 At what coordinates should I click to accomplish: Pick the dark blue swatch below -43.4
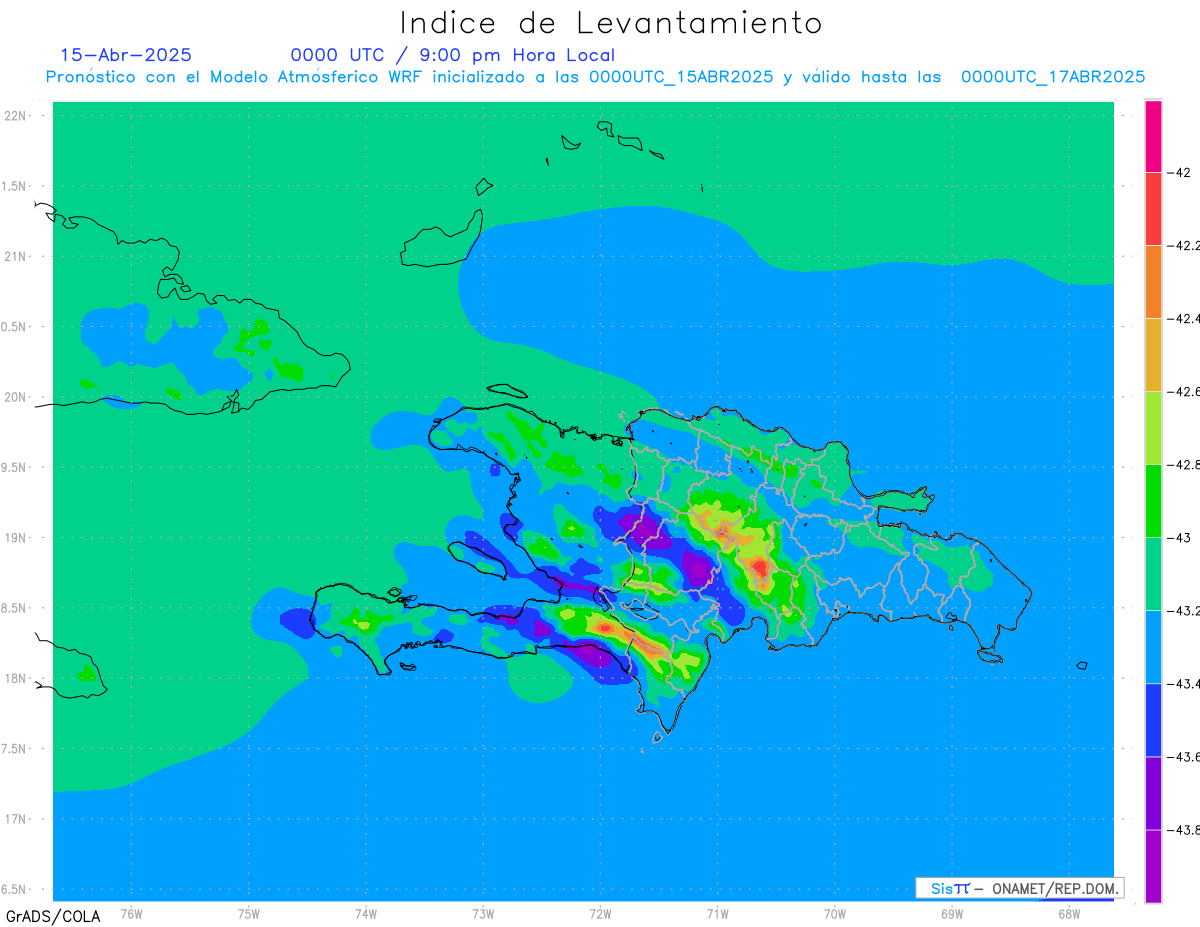point(1153,719)
